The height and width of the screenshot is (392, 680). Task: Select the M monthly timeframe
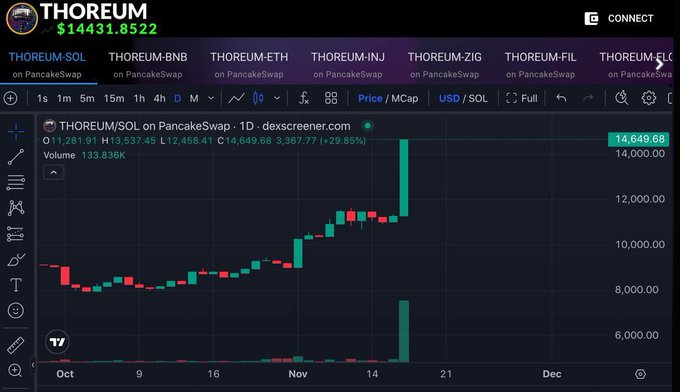tap(194, 98)
